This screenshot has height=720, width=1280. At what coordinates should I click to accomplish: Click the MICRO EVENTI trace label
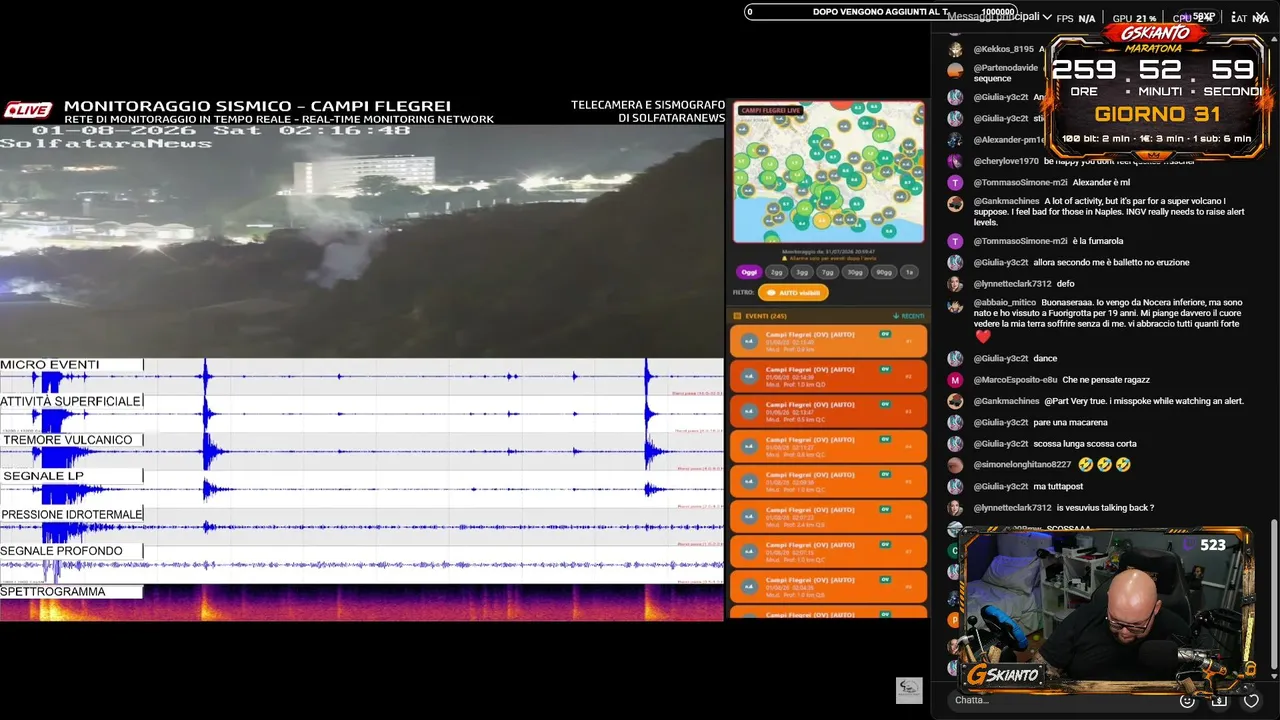point(50,365)
